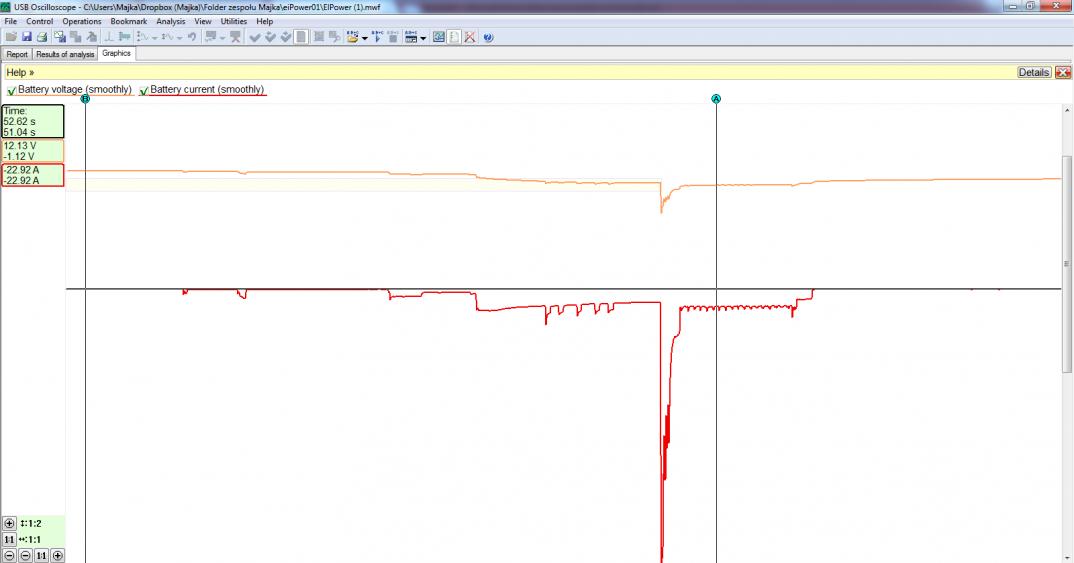Click the blue question mark help icon
The height and width of the screenshot is (563, 1074).
pyautogui.click(x=488, y=37)
